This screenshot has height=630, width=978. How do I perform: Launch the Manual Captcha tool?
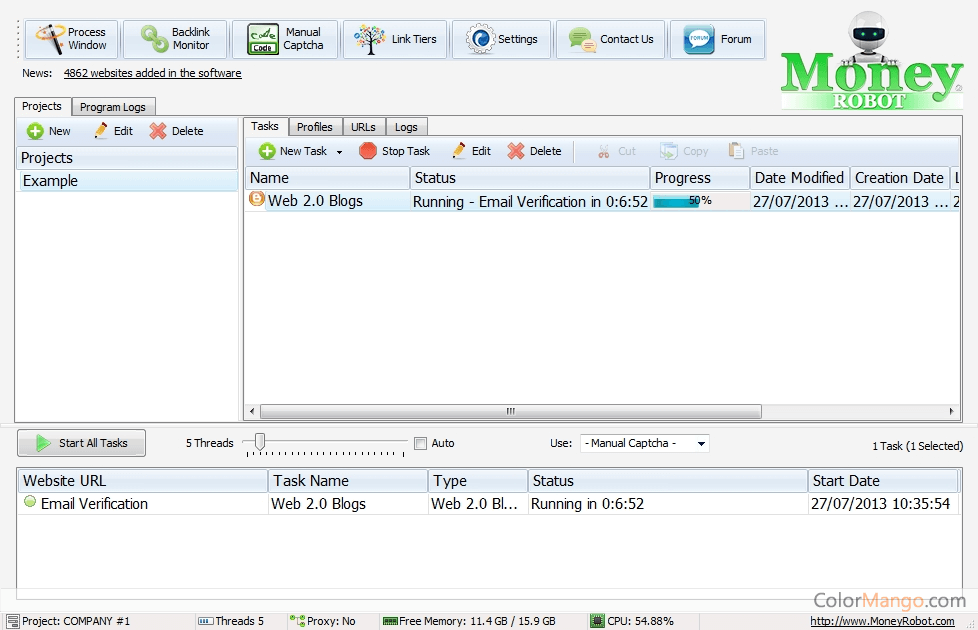point(285,39)
